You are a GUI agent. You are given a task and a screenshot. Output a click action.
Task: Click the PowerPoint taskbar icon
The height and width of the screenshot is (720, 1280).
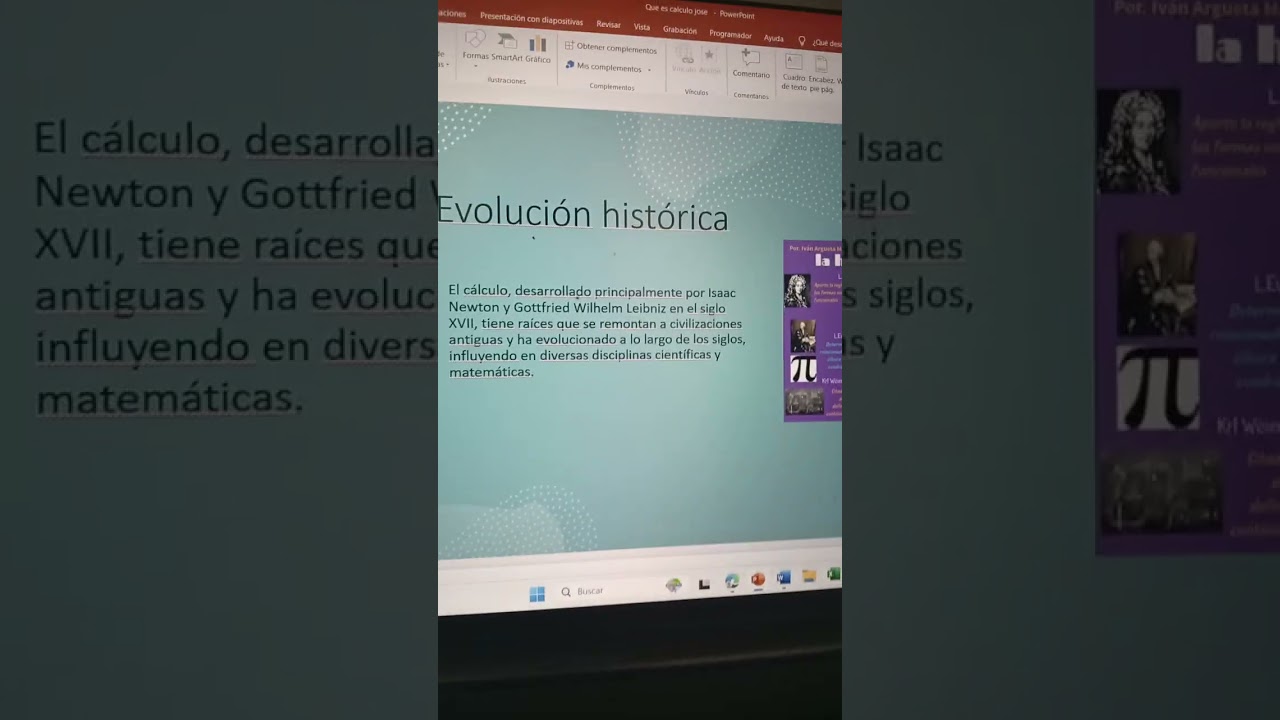tap(758, 579)
